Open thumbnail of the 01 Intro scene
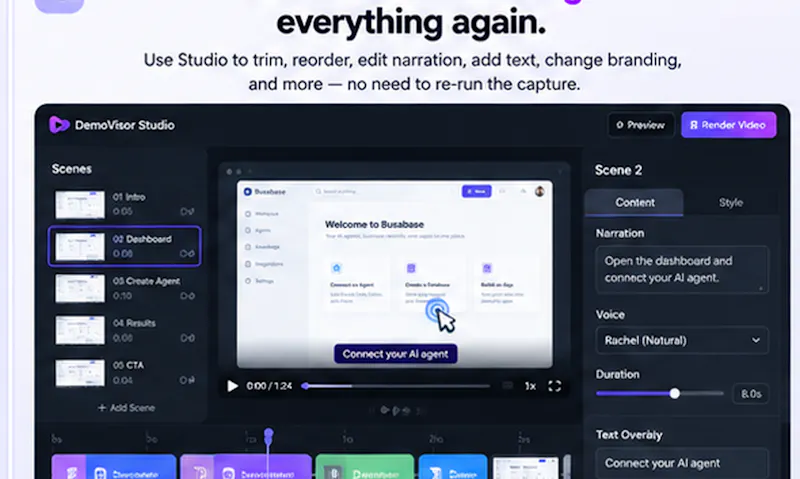Screen dimensions: 800x479 pos(80,204)
